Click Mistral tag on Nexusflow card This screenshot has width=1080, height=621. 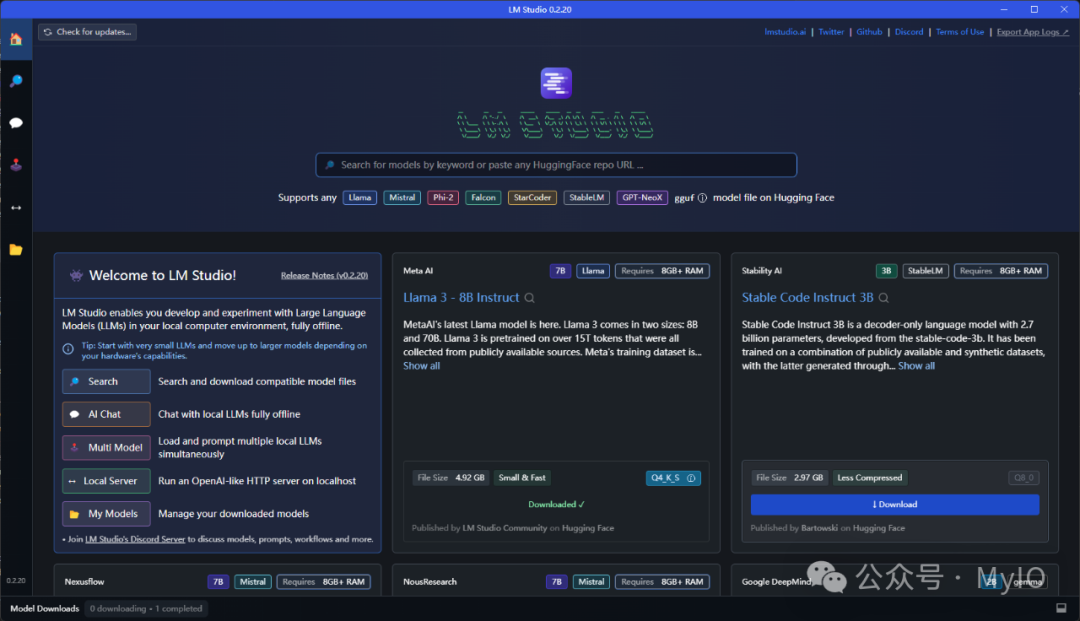point(252,582)
